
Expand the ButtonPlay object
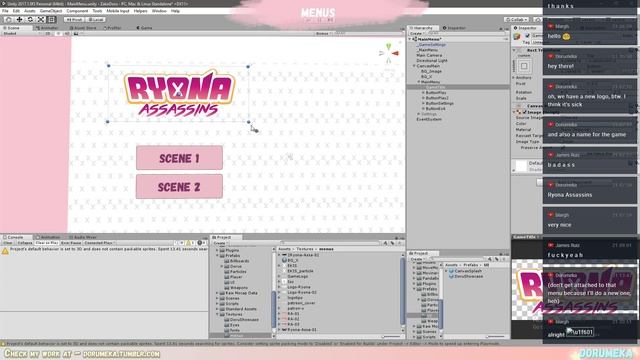pos(423,93)
